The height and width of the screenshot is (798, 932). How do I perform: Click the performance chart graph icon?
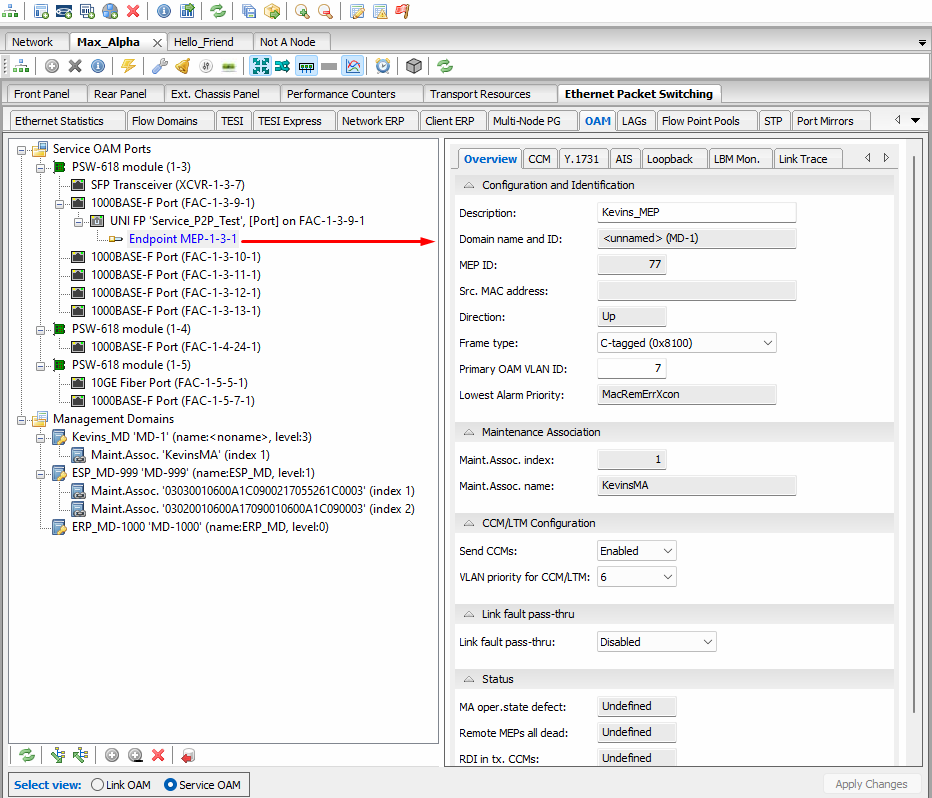pyautogui.click(x=352, y=66)
